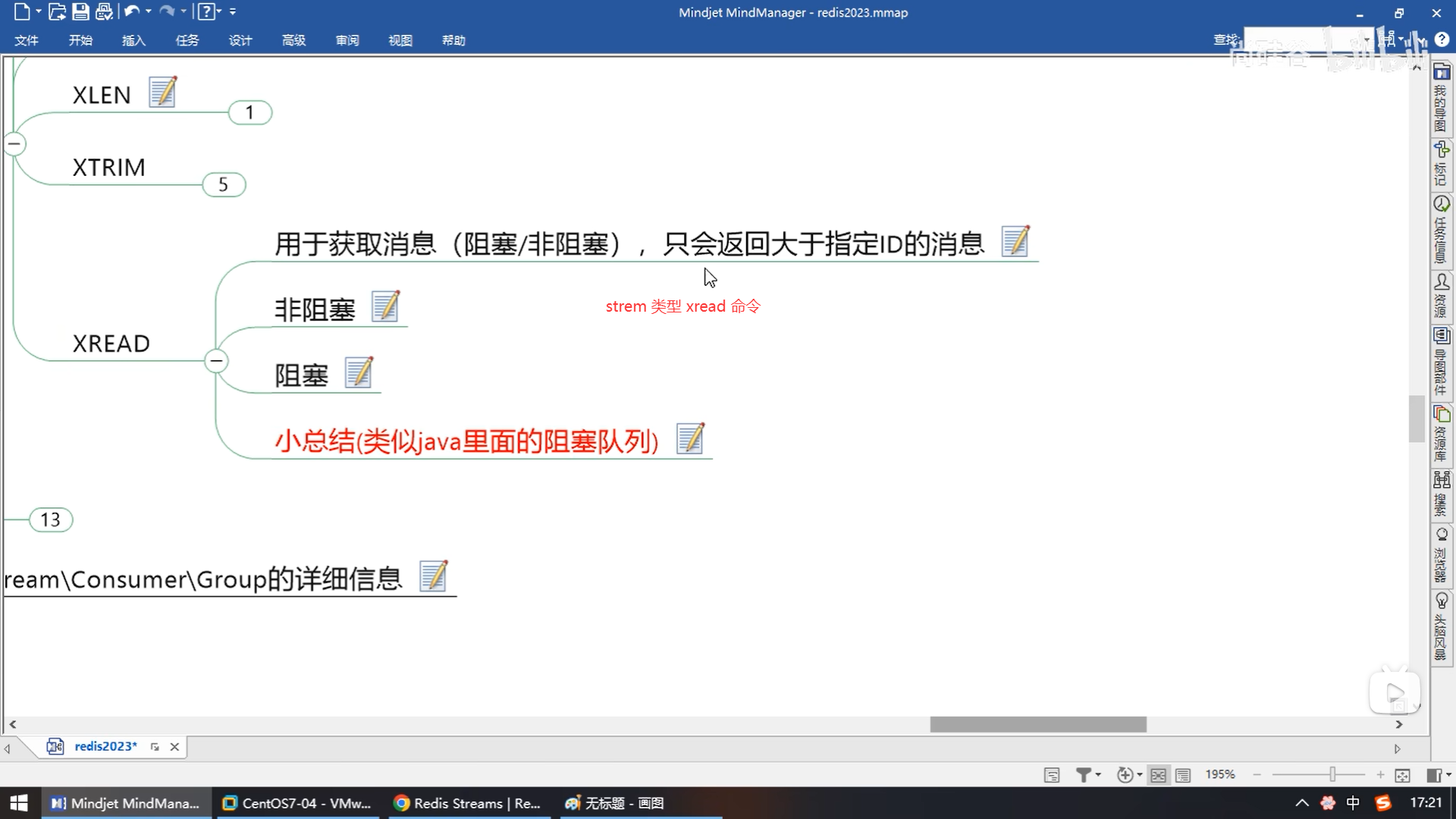Open the filter funnel icon in the status bar
The width and height of the screenshot is (1456, 819).
click(x=1084, y=774)
